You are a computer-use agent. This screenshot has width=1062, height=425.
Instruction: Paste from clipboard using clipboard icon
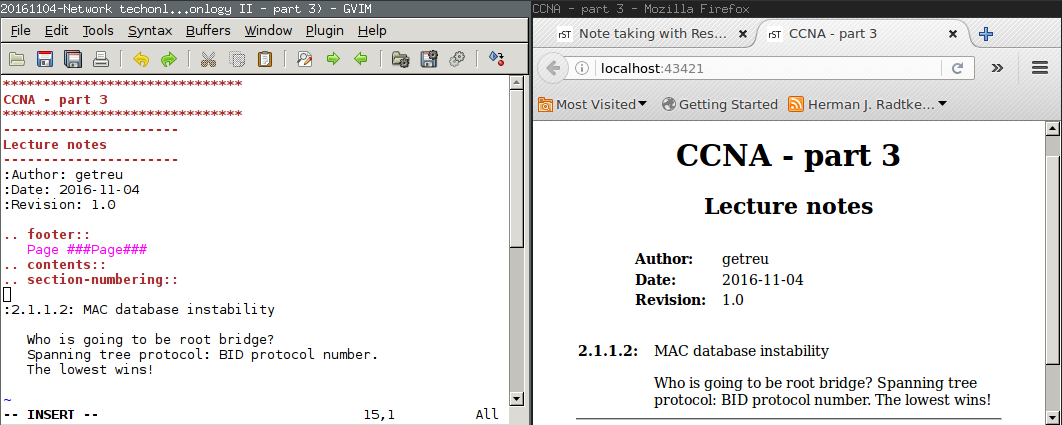pos(264,59)
